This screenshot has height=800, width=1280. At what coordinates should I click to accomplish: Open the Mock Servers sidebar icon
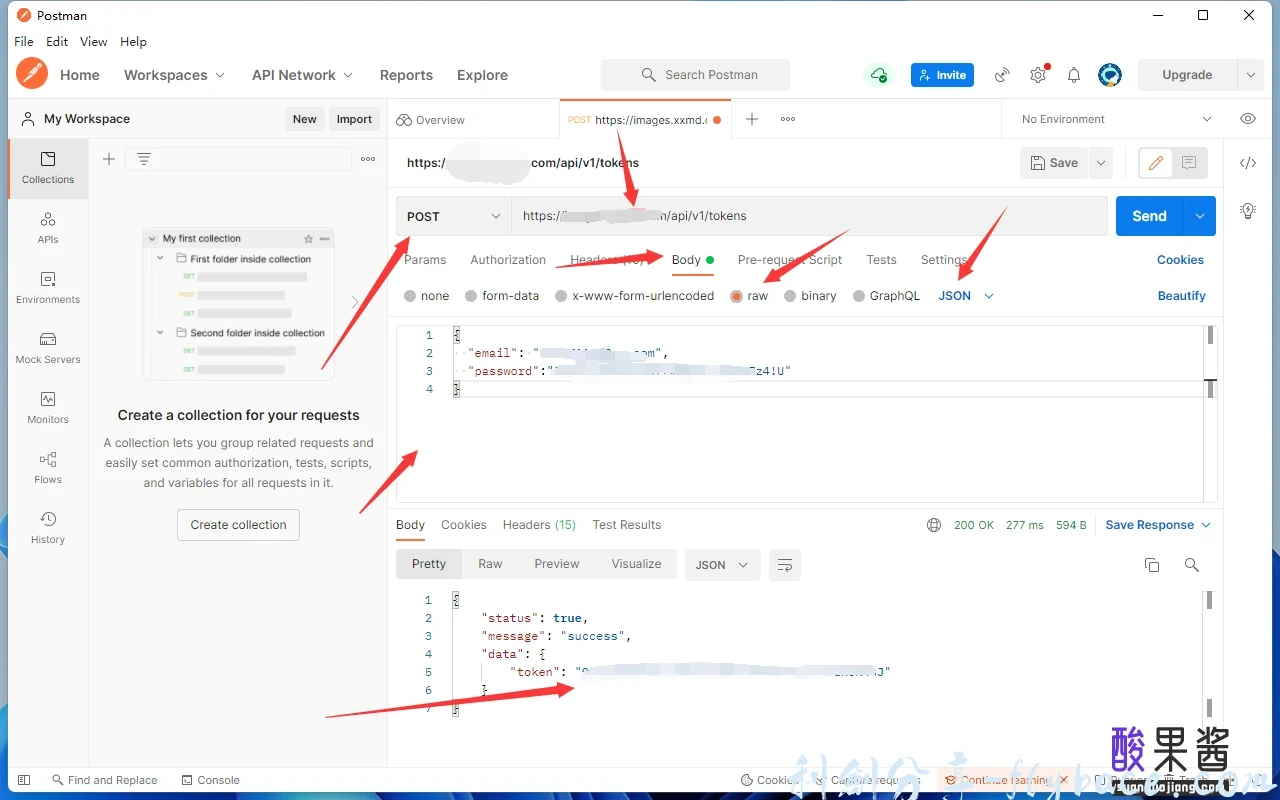click(48, 347)
